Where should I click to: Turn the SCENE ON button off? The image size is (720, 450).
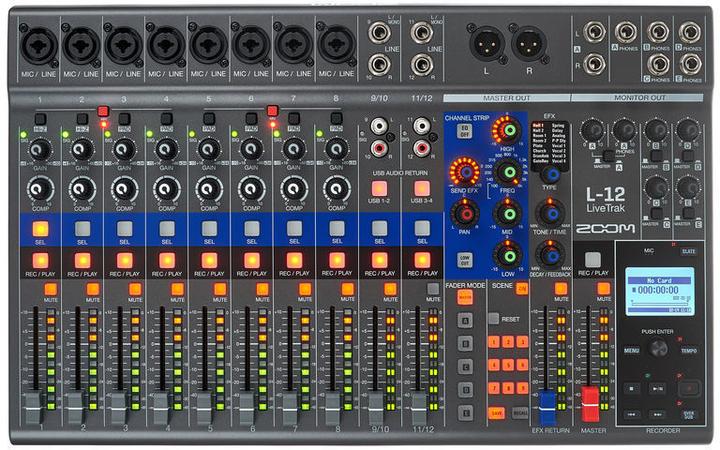click(x=522, y=288)
